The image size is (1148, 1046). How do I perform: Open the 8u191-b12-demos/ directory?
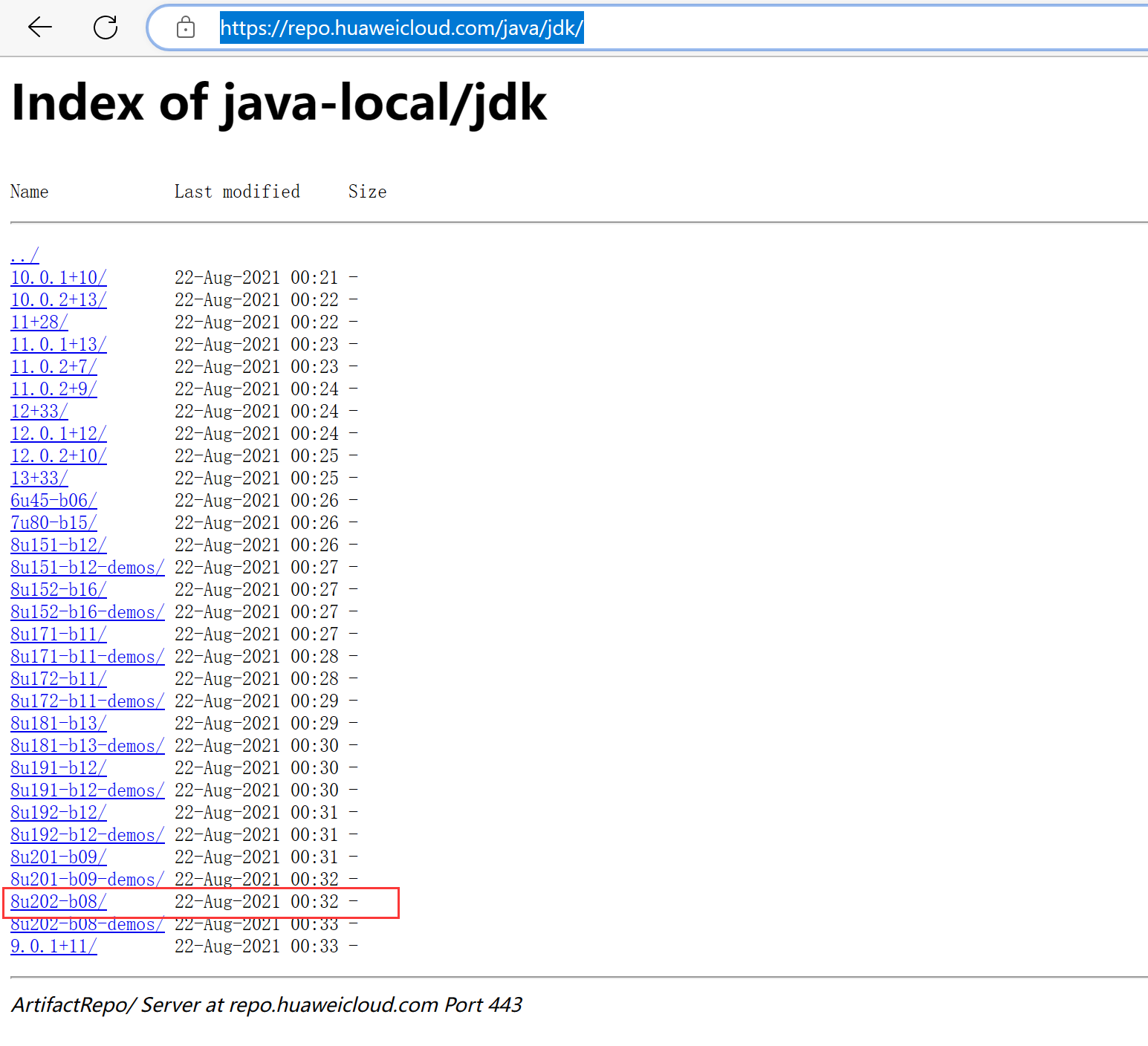pos(88,790)
